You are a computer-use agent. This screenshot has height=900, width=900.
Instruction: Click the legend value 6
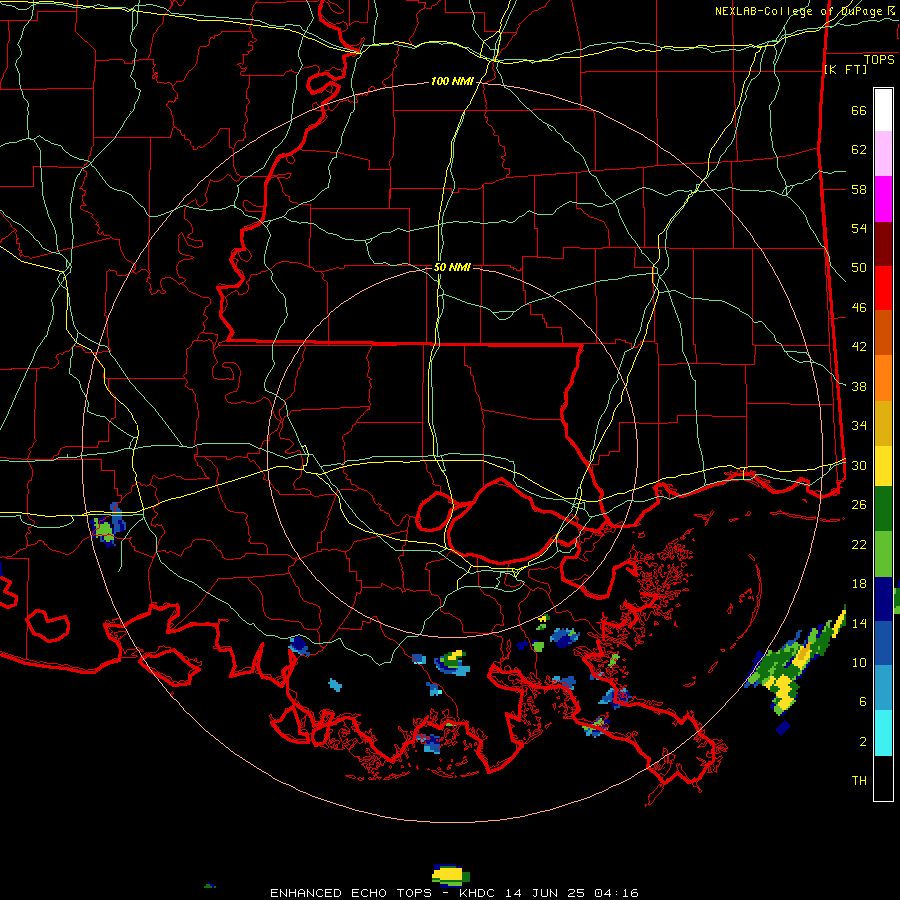pos(862,702)
